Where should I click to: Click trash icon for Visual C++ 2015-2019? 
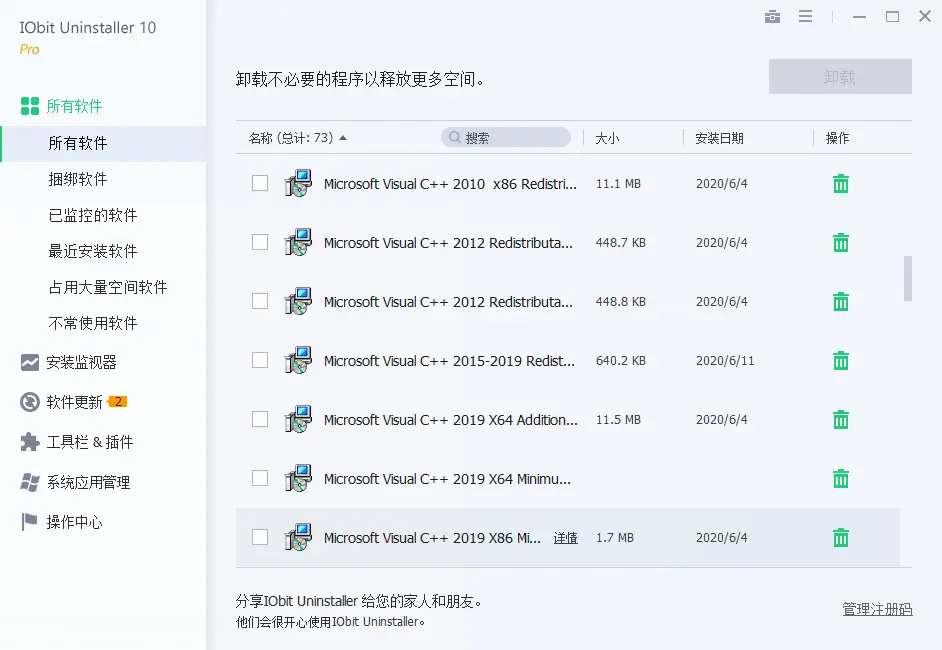click(x=841, y=361)
